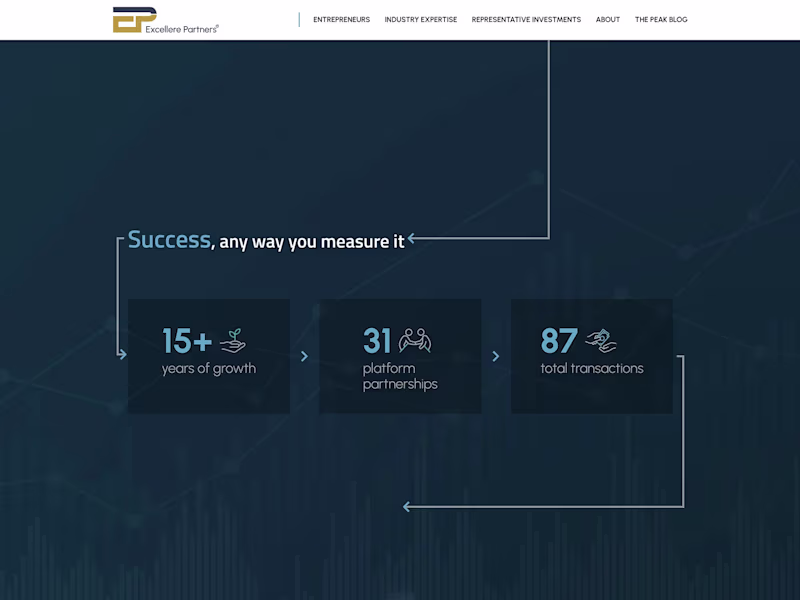Click the REPRESENTATIVE INVESTMENTS link
The image size is (800, 600).
(x=526, y=19)
